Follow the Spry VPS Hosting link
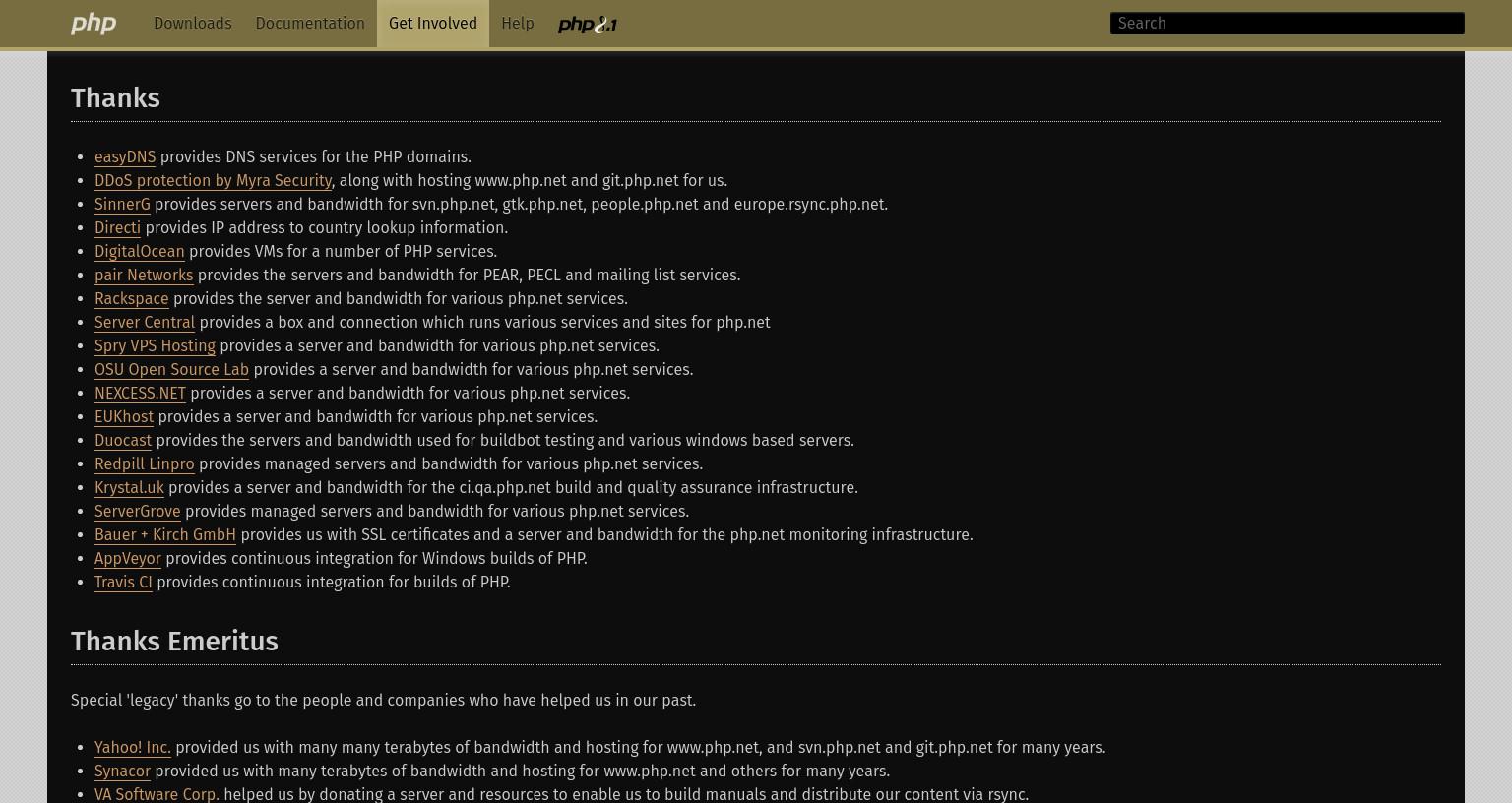This screenshot has height=803, width=1512. pos(155,346)
